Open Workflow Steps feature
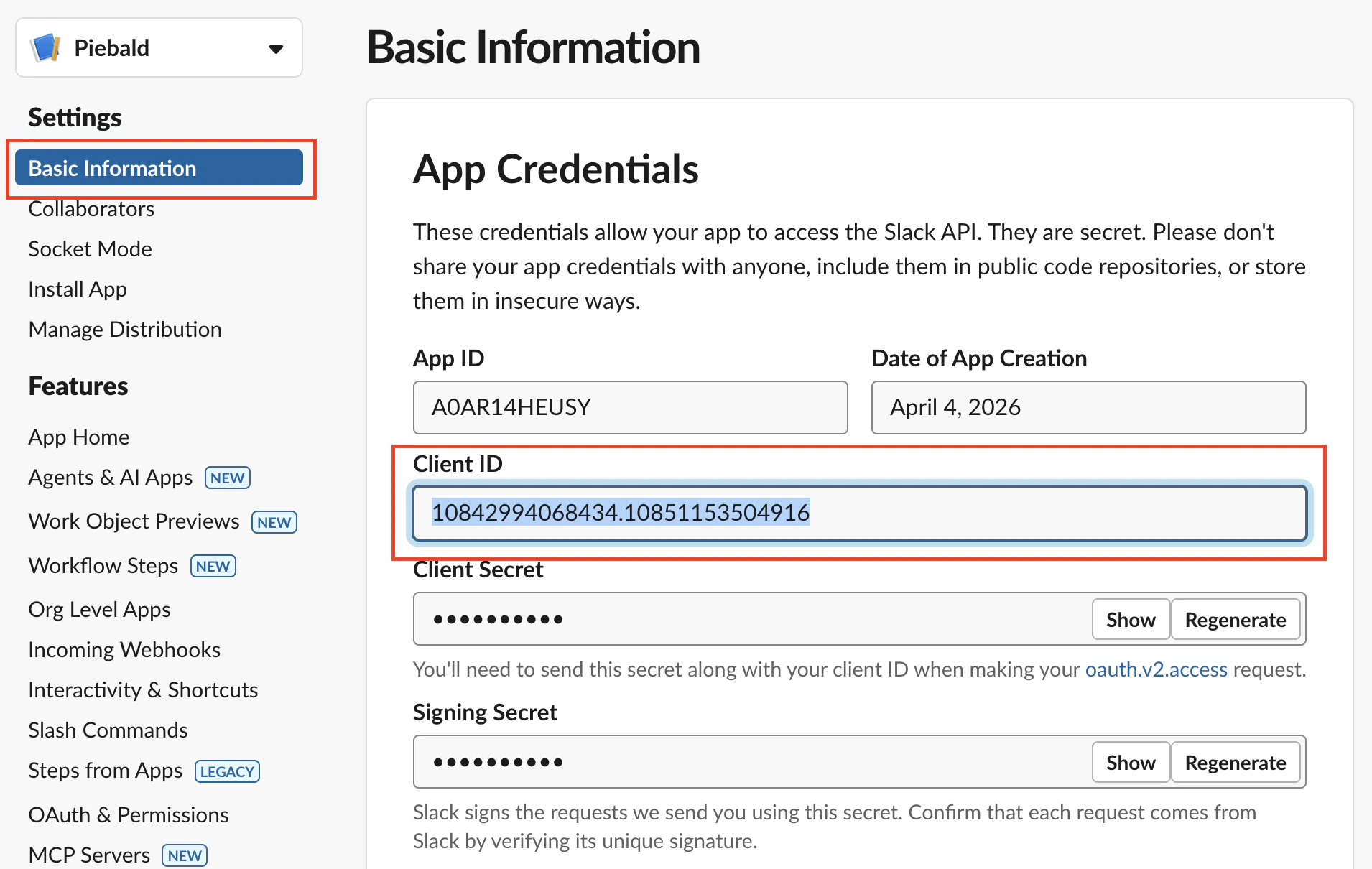 pyautogui.click(x=103, y=566)
